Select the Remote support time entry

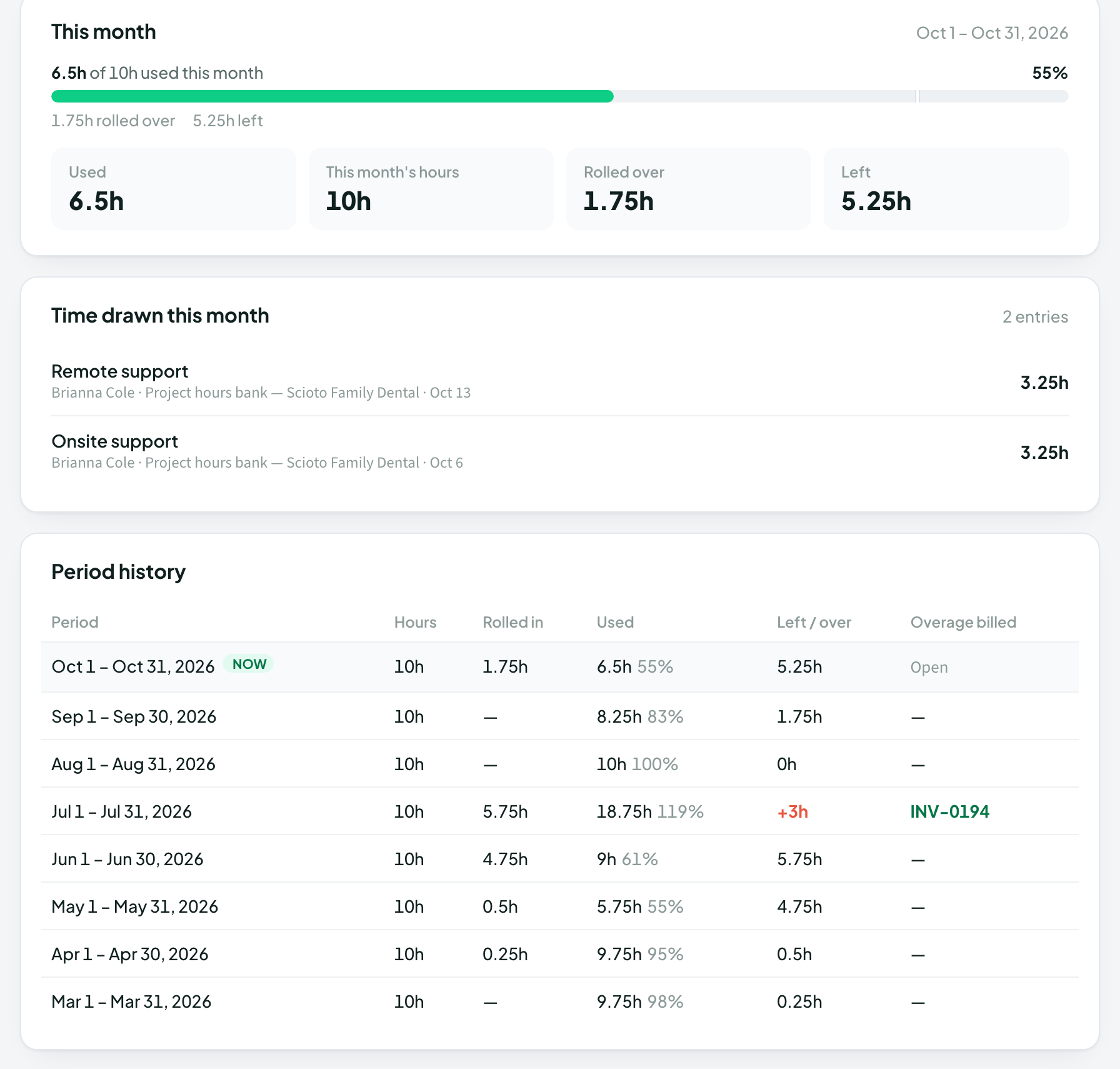click(x=559, y=381)
